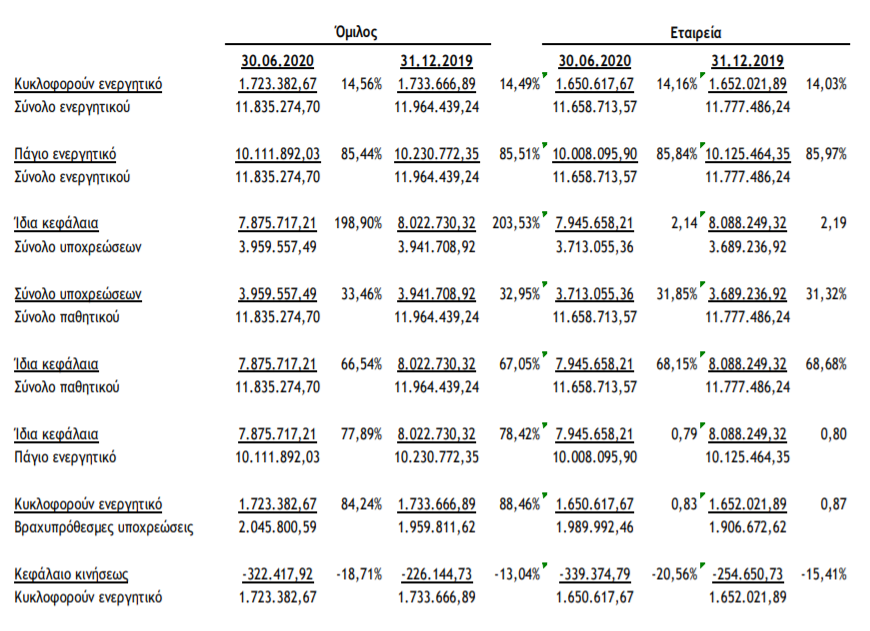Image resolution: width=870 pixels, height=631 pixels.
Task: Select the cell showing 198,90%
Action: [x=358, y=223]
